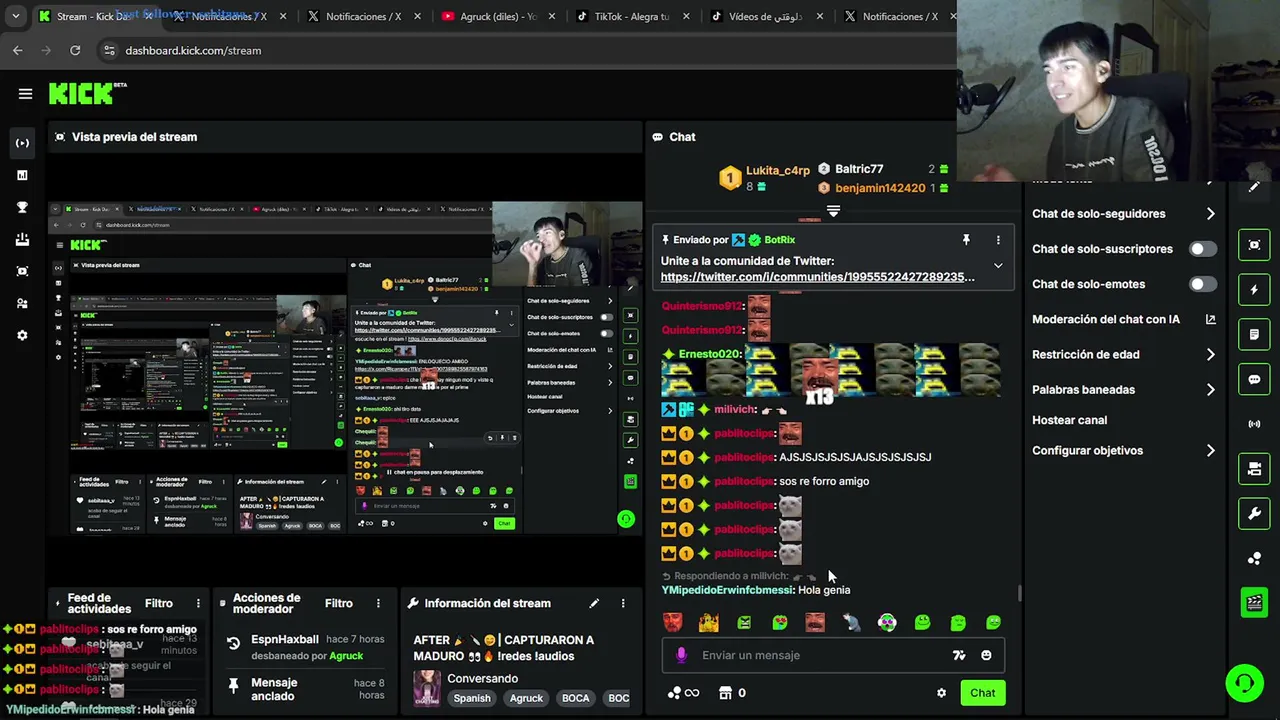Open Feed de actividades Filtro dropdown
The image size is (1280, 720).
click(158, 603)
